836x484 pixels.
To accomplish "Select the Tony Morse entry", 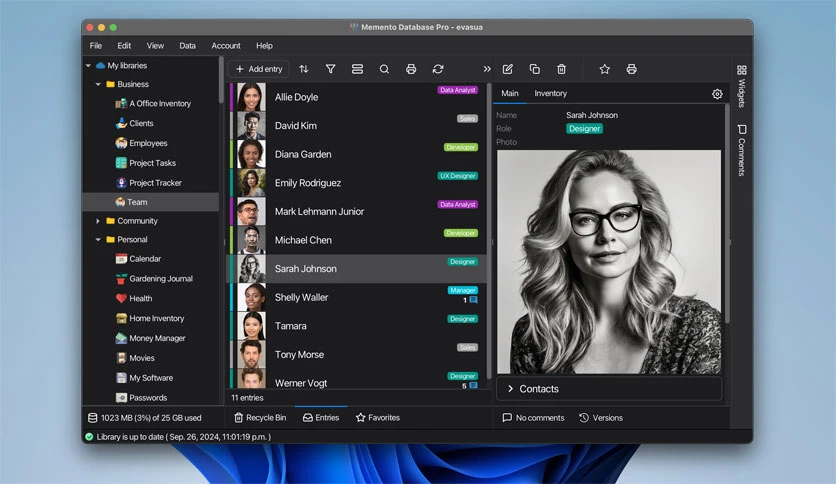I will tap(357, 354).
